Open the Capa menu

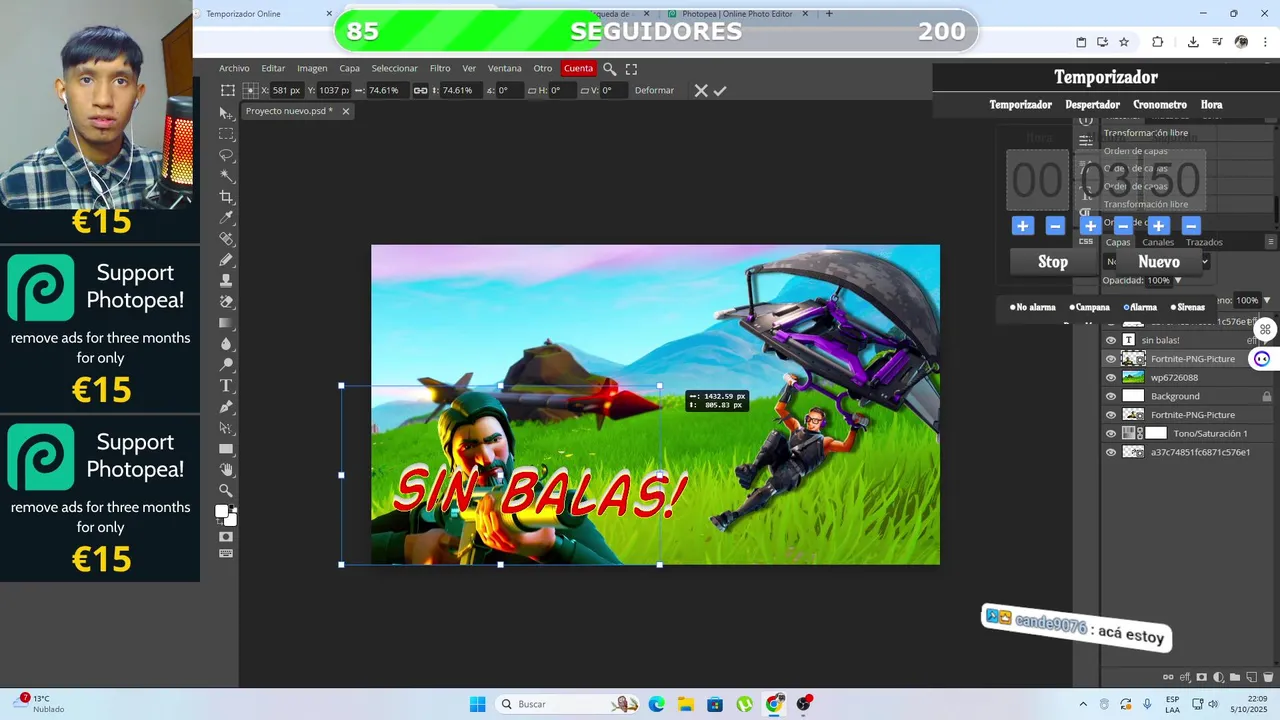349,69
